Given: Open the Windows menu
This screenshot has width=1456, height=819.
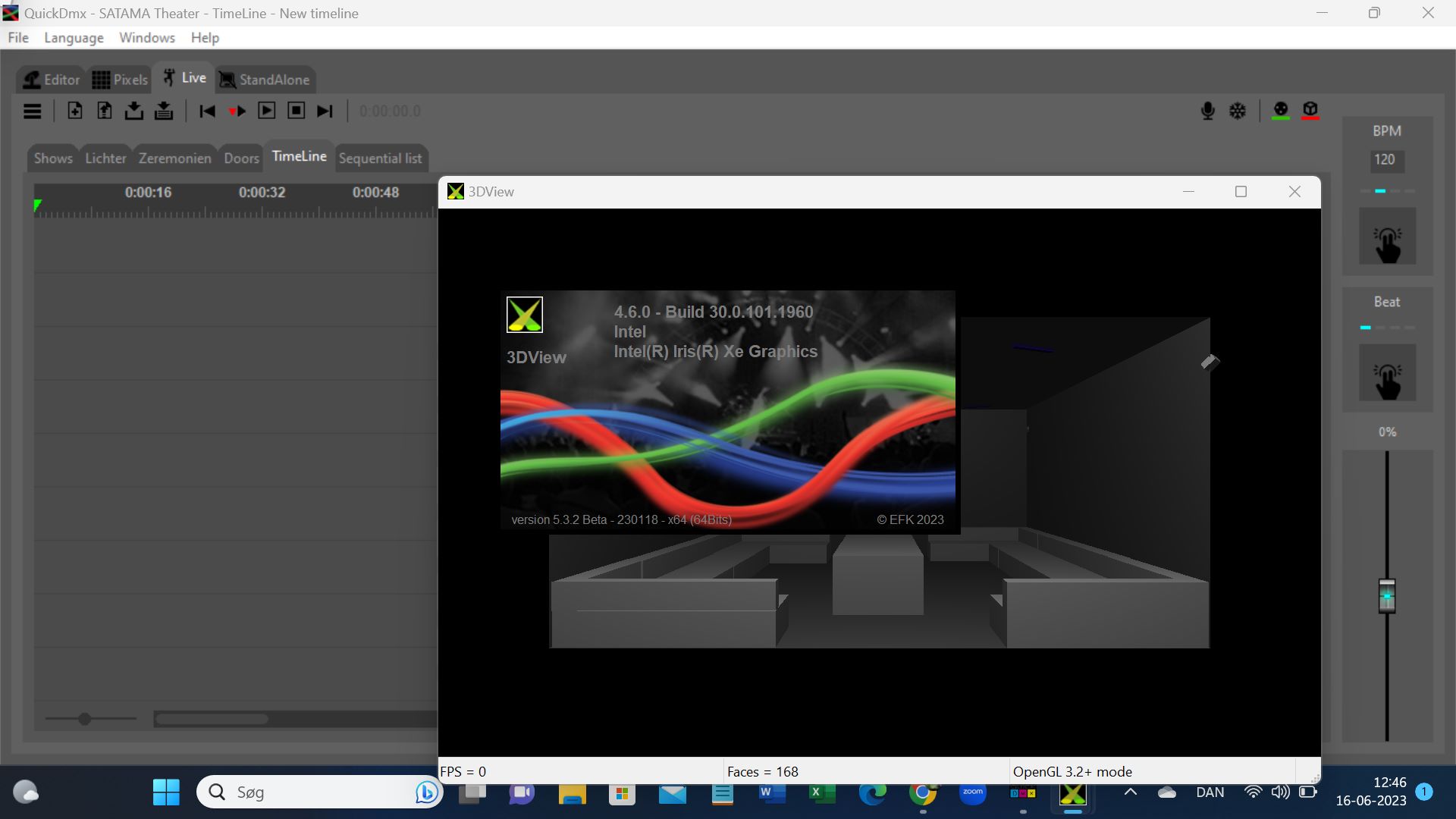Looking at the screenshot, I should 146,38.
